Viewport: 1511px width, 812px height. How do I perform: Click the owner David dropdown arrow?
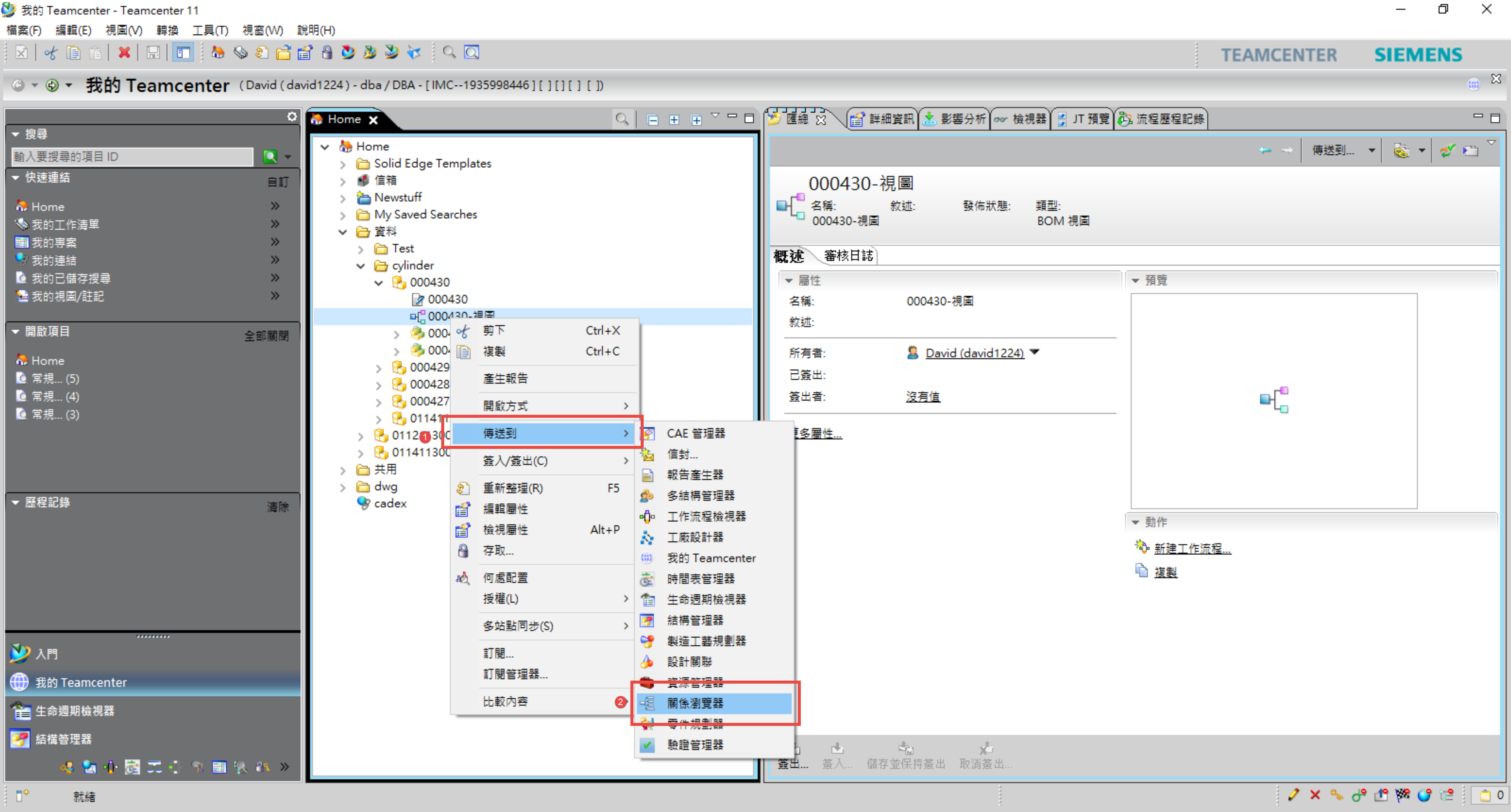[x=1034, y=352]
